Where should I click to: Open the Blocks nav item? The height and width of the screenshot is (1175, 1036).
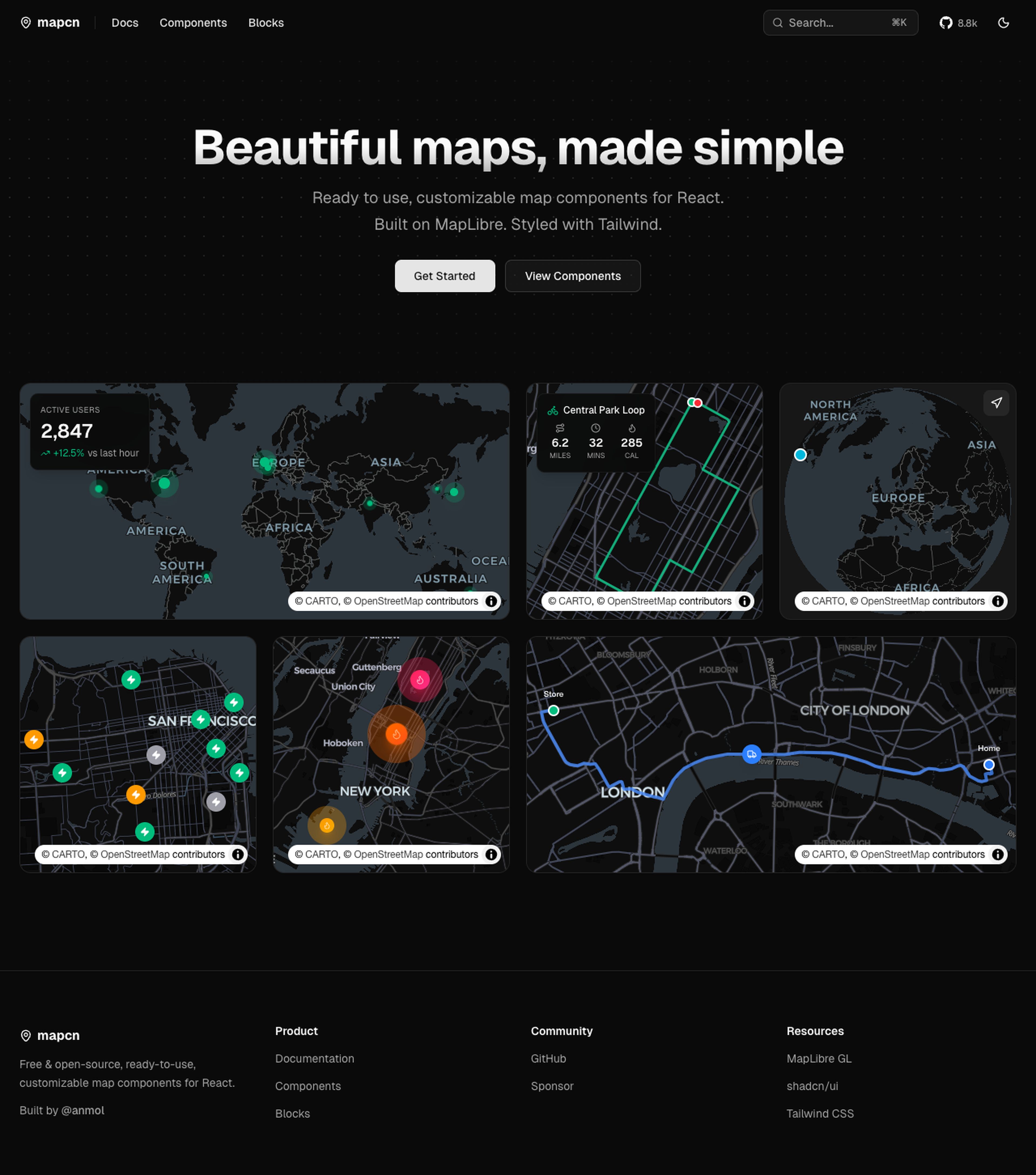click(x=266, y=22)
